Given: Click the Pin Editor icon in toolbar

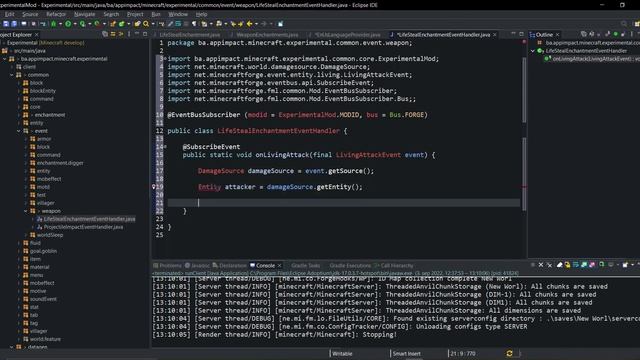Looking at the screenshot, I should (x=280, y=24).
